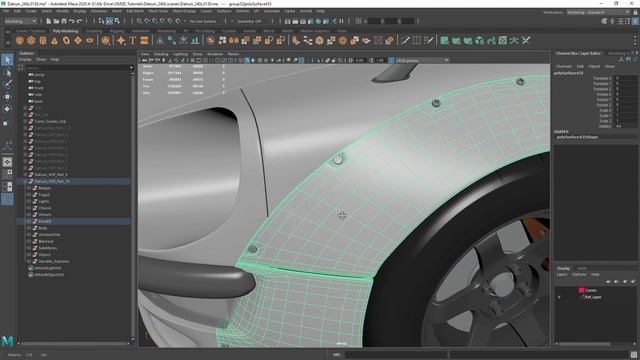Select the Lasso tool in the toolbox

tap(7, 73)
